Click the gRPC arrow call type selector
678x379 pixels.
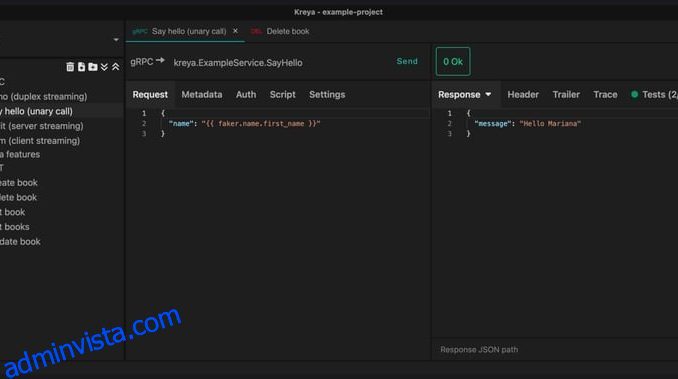[x=147, y=62]
